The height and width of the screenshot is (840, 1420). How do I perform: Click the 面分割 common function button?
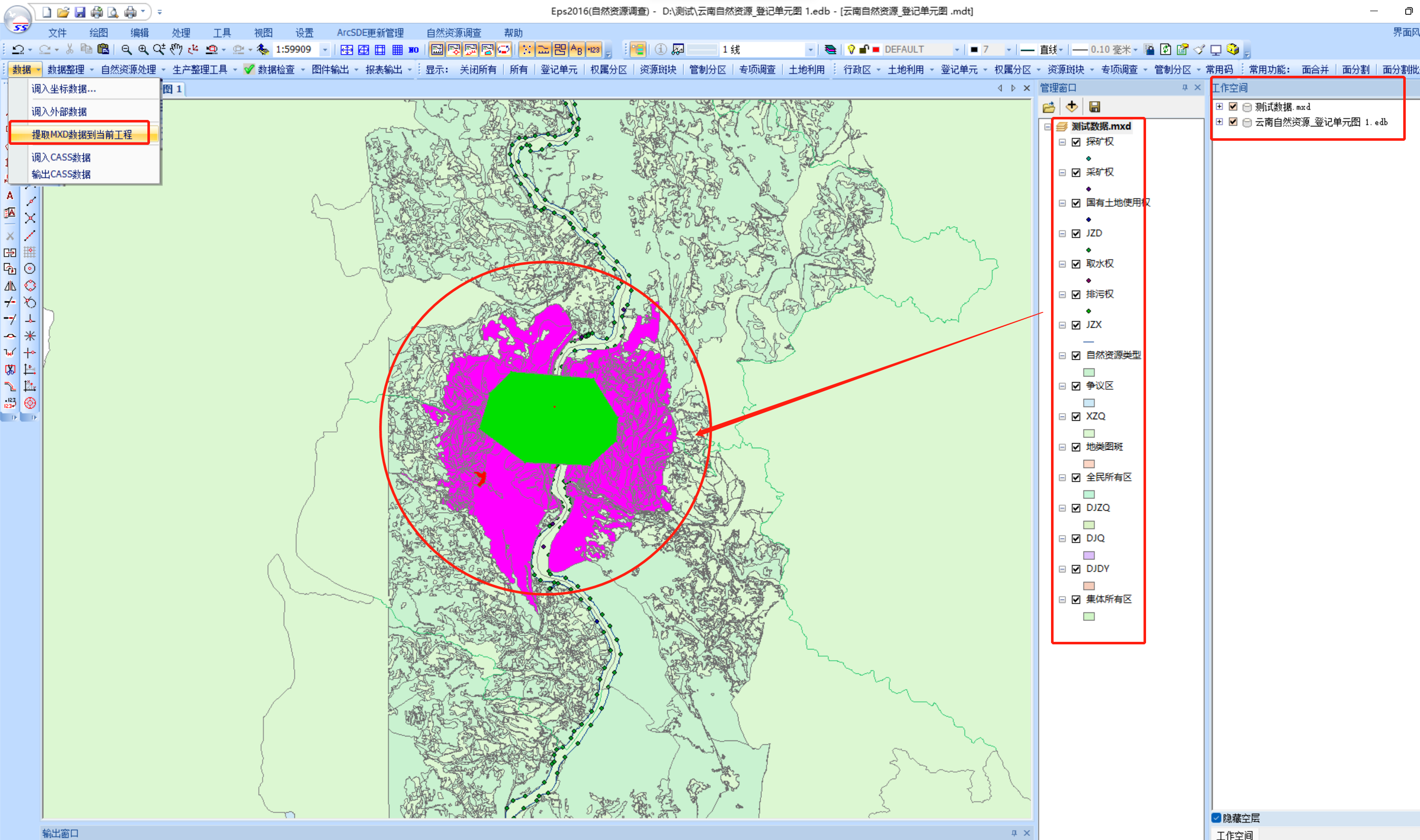tap(1355, 70)
